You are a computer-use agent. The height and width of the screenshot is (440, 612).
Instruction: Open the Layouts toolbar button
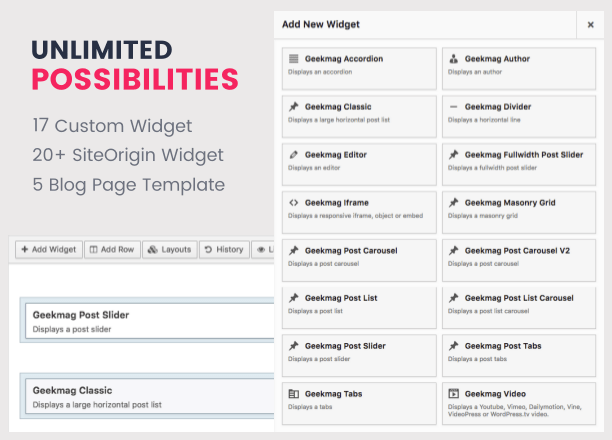(x=170, y=249)
